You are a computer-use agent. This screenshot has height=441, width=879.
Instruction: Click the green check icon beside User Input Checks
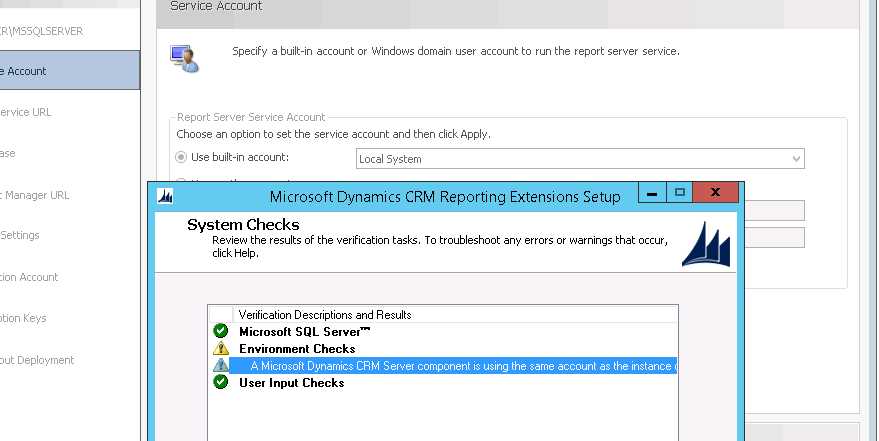point(221,383)
